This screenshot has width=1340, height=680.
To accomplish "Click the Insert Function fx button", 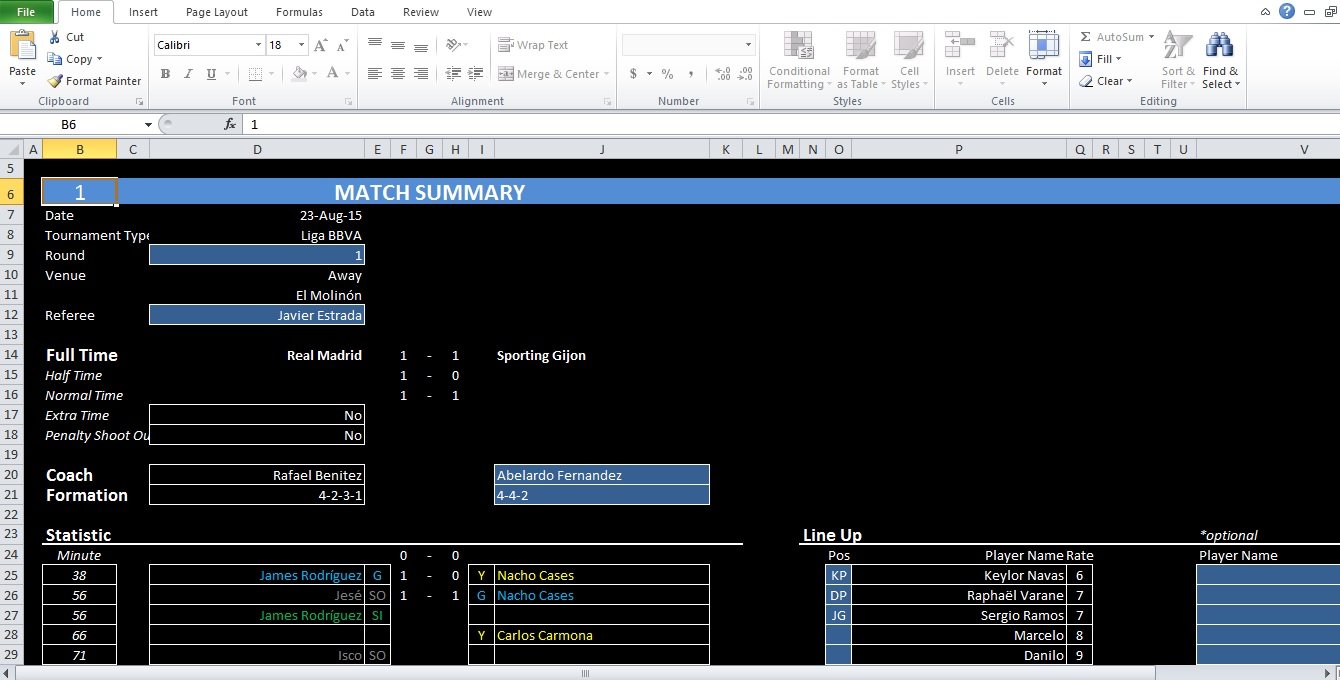I will pyautogui.click(x=230, y=124).
